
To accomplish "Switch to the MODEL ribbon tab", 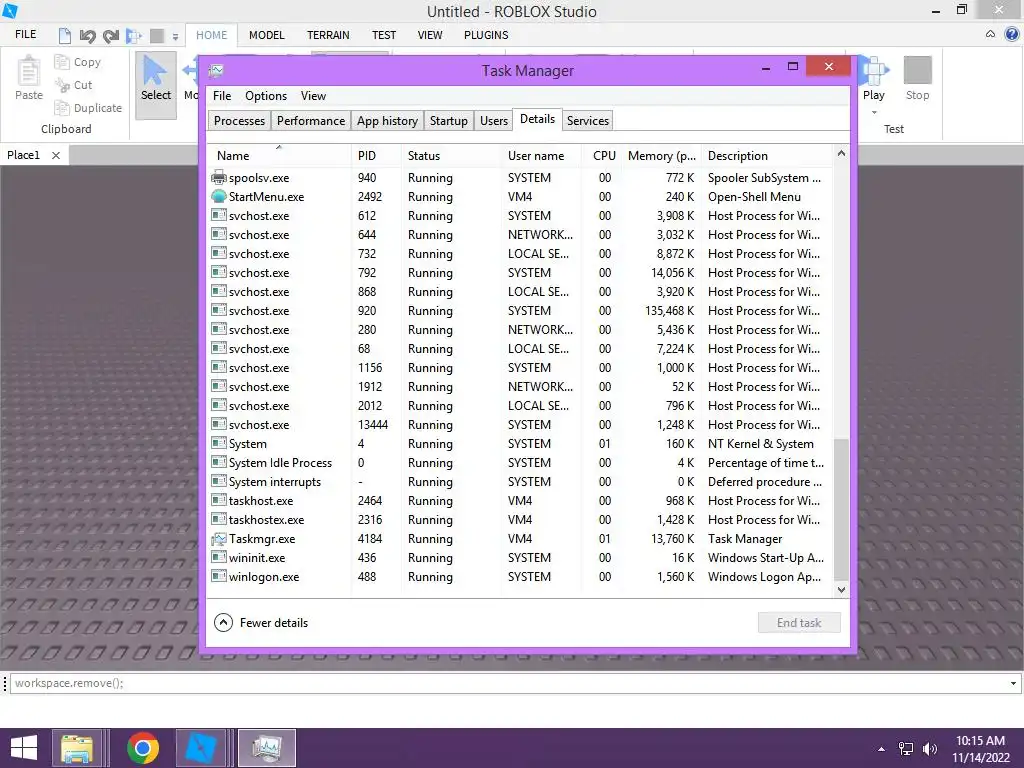I will tap(266, 35).
